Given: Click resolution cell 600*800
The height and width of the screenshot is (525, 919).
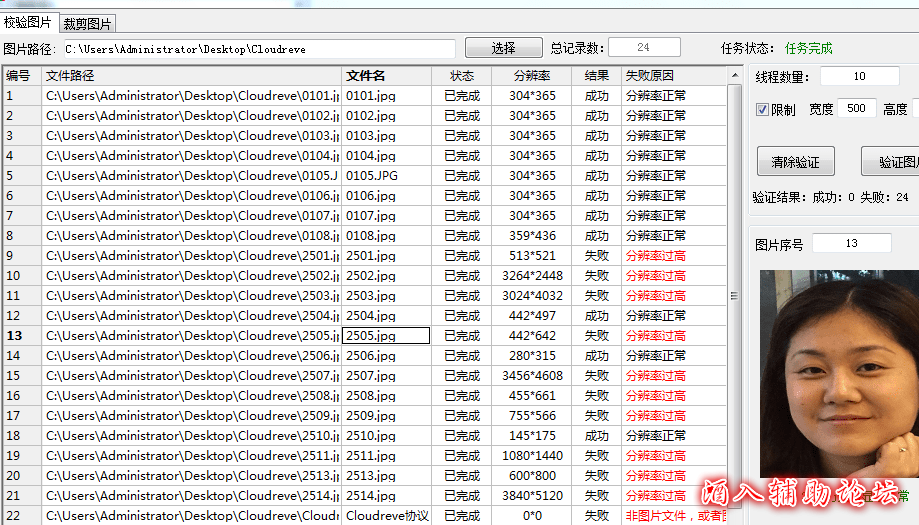Looking at the screenshot, I should (x=532, y=476).
